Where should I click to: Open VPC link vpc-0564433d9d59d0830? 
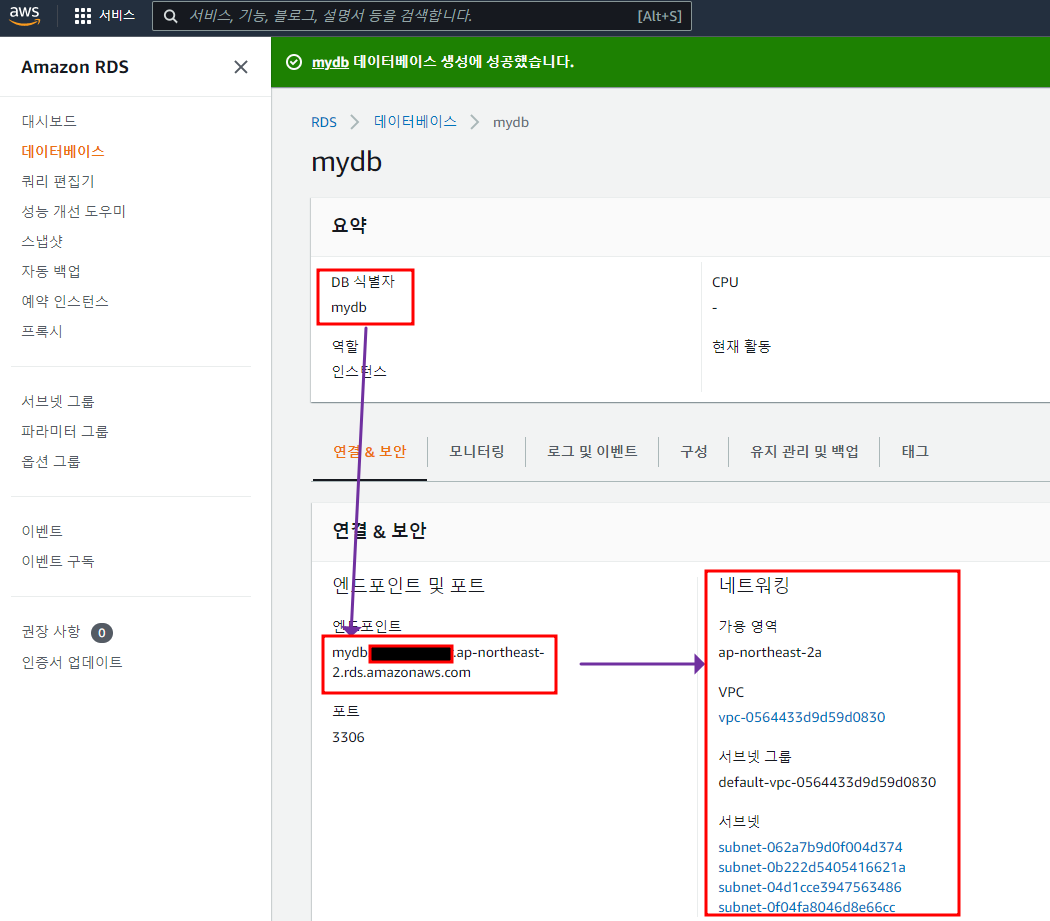[802, 717]
